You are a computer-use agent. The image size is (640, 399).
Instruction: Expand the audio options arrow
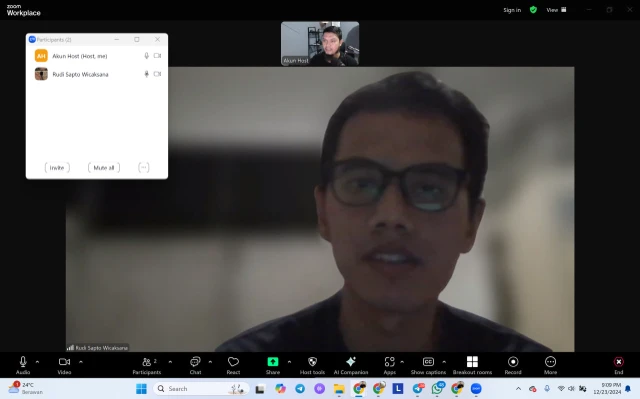coord(37,362)
